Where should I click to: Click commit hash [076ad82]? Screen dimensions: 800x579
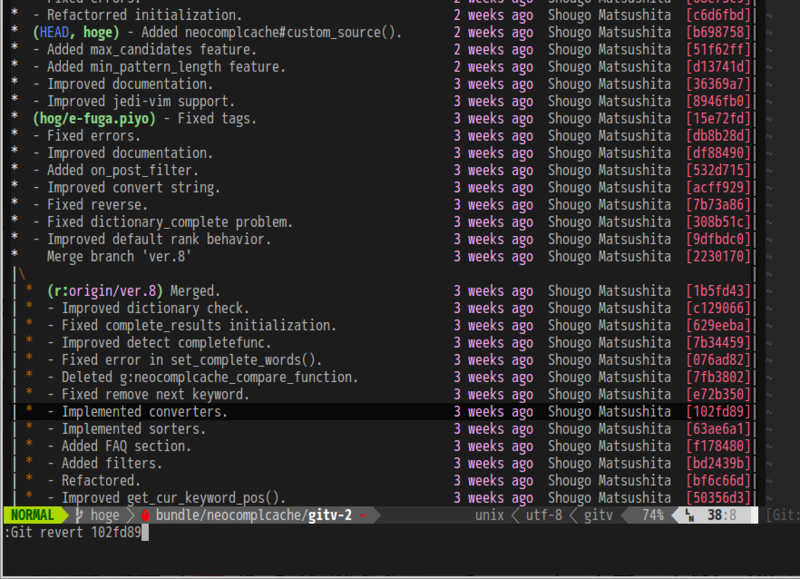pos(718,360)
